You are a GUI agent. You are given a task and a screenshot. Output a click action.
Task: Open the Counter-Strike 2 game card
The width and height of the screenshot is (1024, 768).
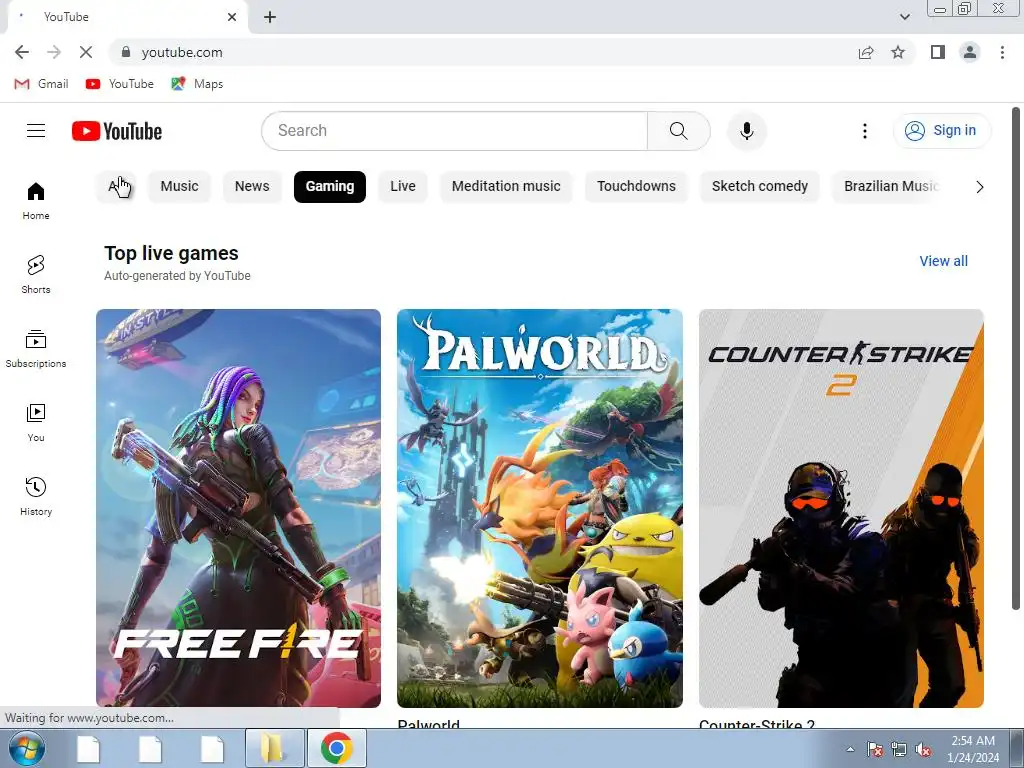click(841, 508)
